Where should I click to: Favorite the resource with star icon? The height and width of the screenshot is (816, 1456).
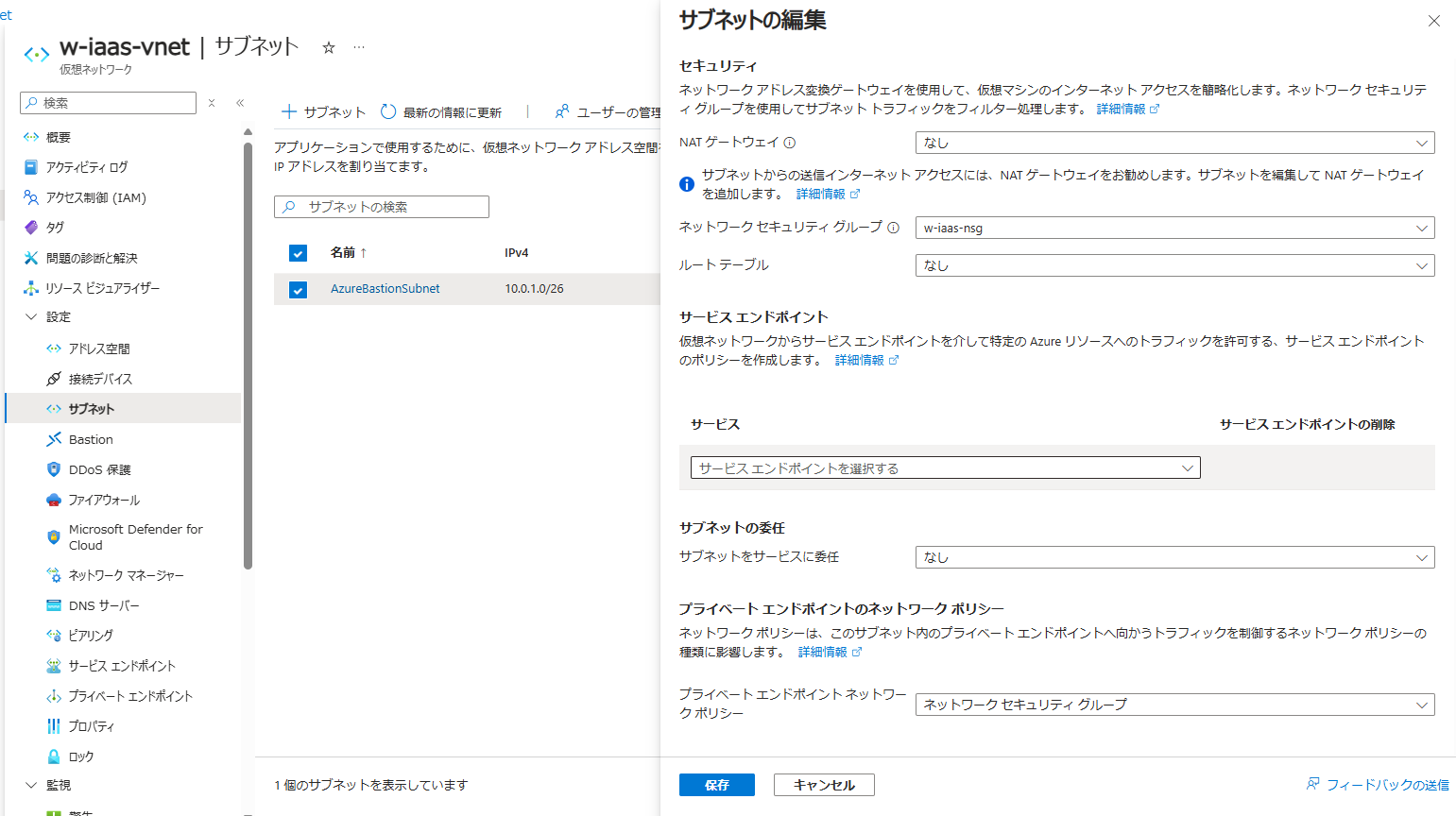[329, 47]
